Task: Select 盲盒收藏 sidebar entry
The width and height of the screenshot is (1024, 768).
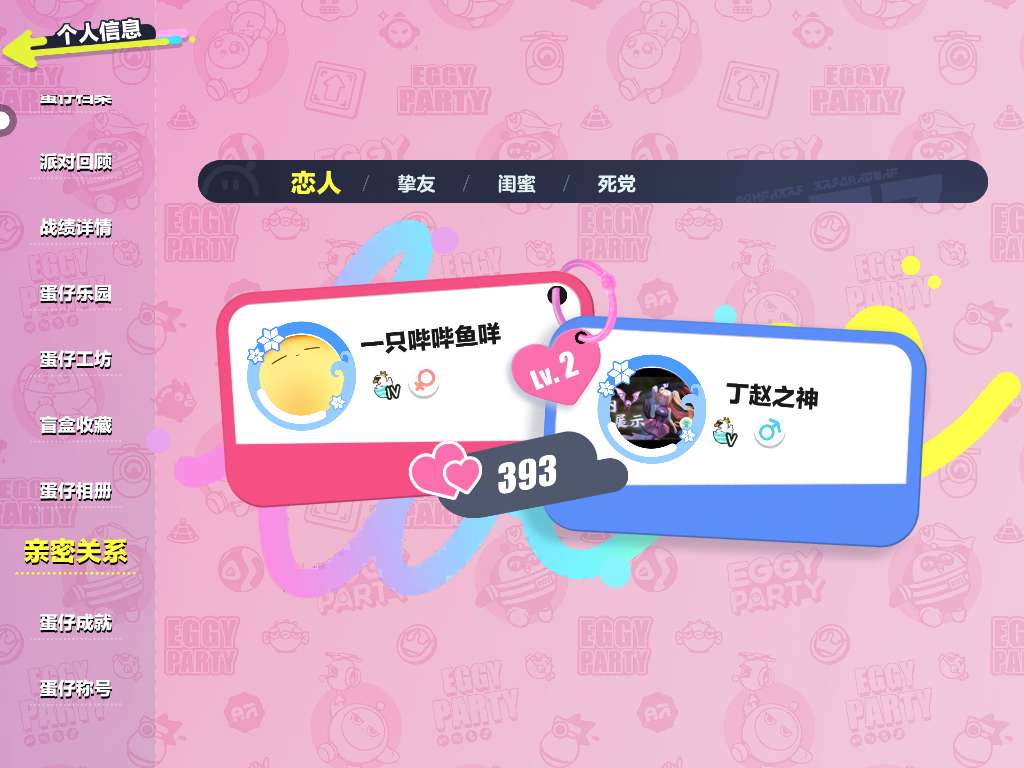Action: pos(76,425)
